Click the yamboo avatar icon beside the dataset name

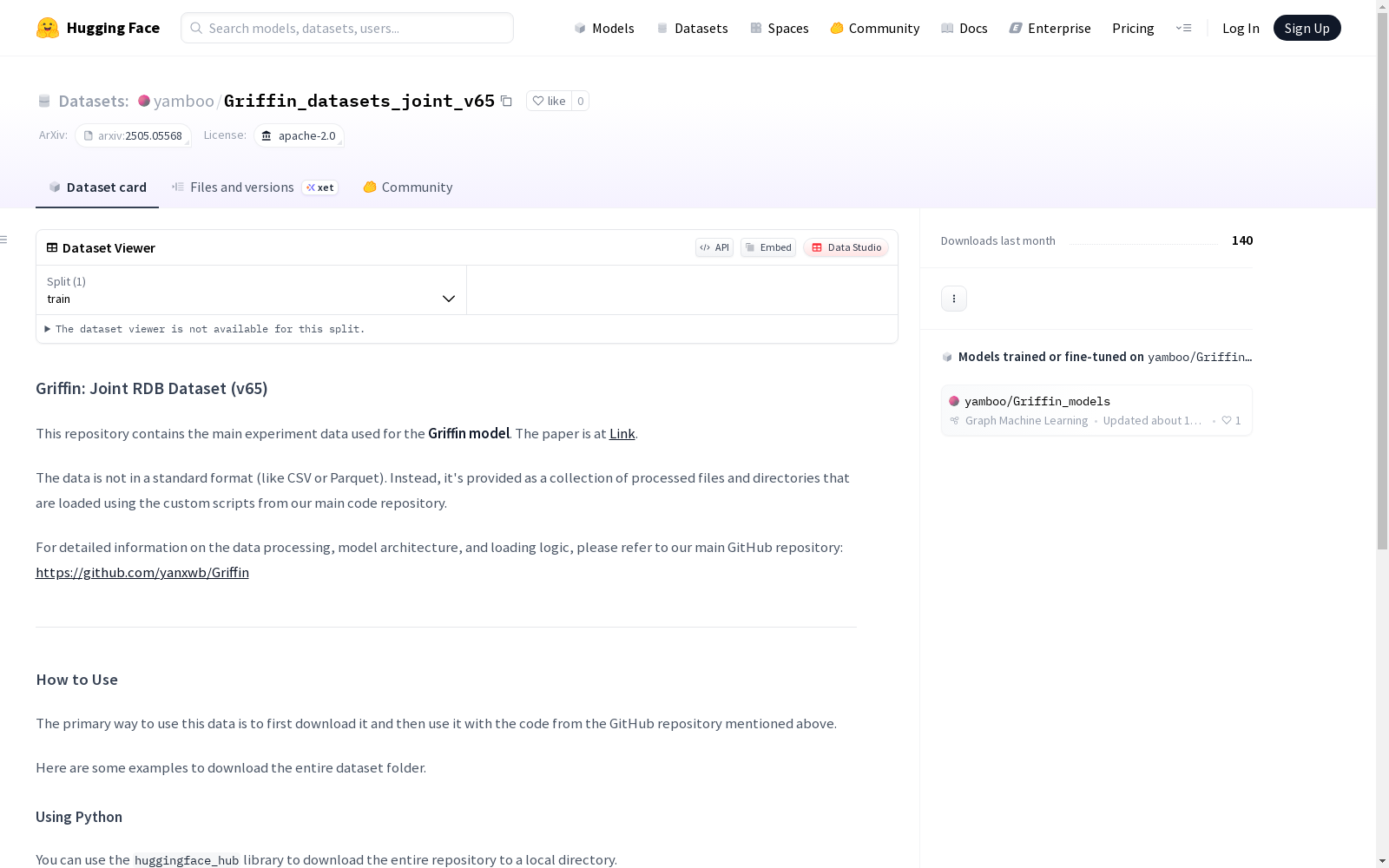point(144,101)
